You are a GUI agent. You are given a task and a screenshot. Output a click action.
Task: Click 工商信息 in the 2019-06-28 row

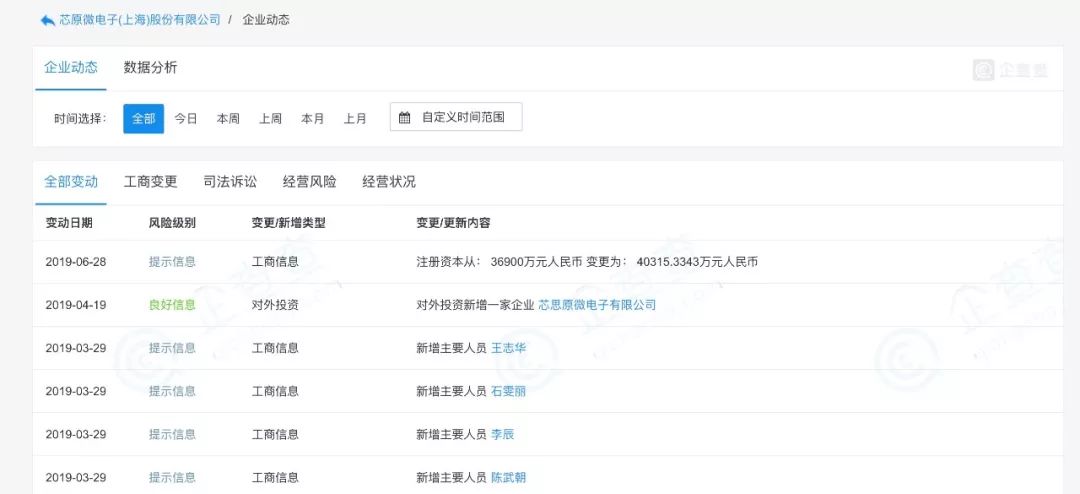(275, 262)
